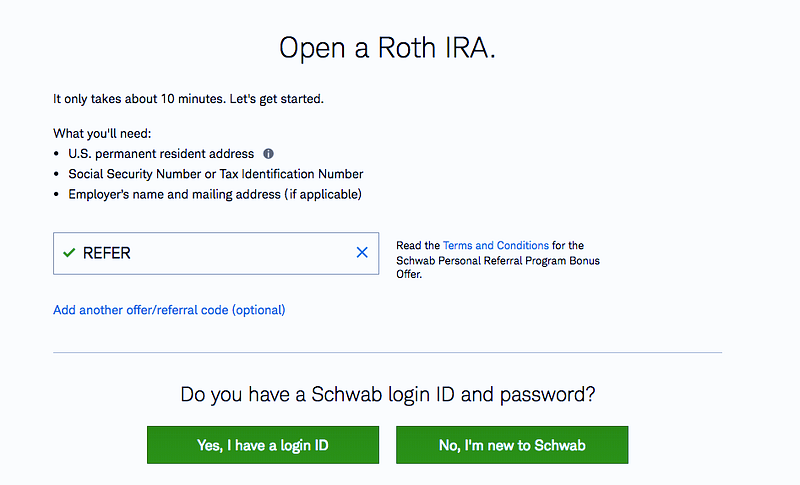Click the bullet before Social Security Number
The width and height of the screenshot is (800, 485).
(x=56, y=174)
